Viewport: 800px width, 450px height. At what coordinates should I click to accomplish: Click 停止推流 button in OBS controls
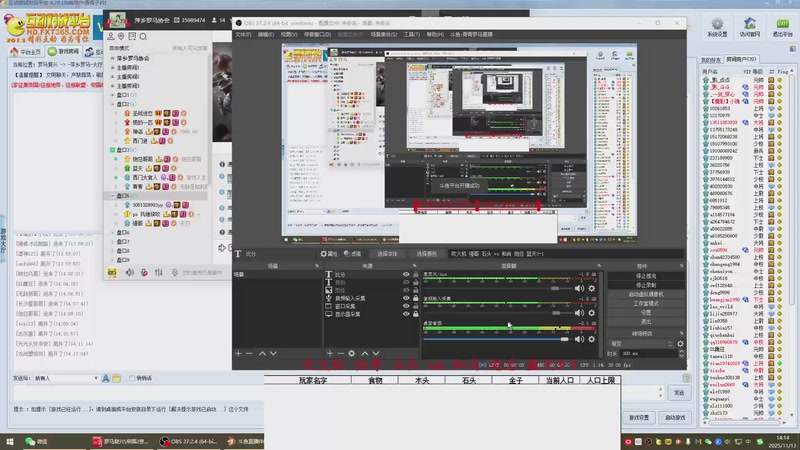[x=646, y=276]
